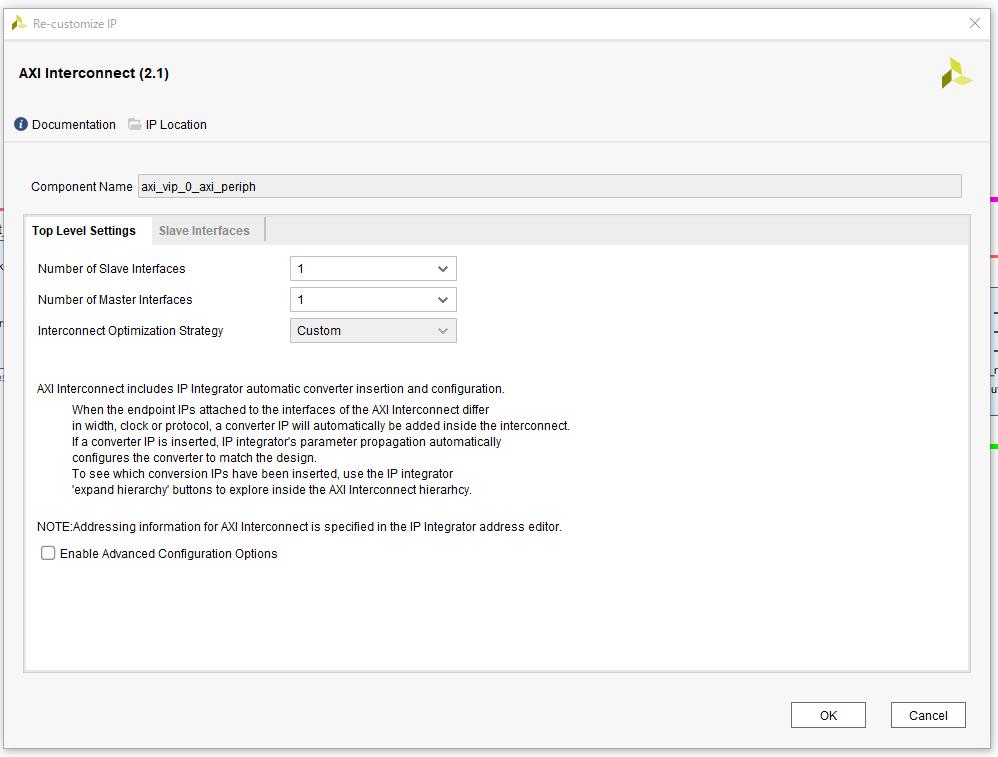Close the Re-customize IP dialog
The image size is (998, 757).
coord(975,23)
